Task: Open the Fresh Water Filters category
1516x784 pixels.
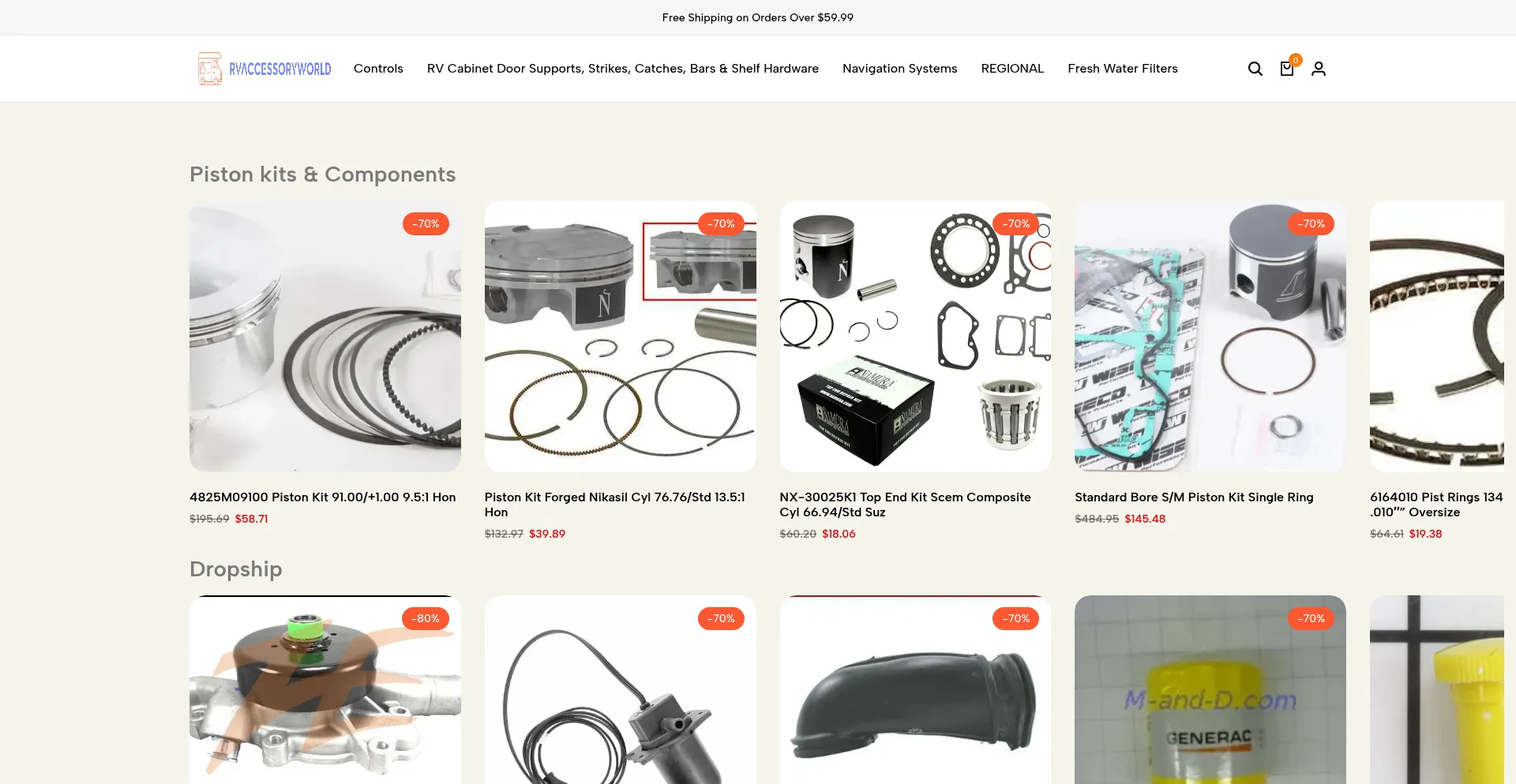Action: coord(1122,69)
